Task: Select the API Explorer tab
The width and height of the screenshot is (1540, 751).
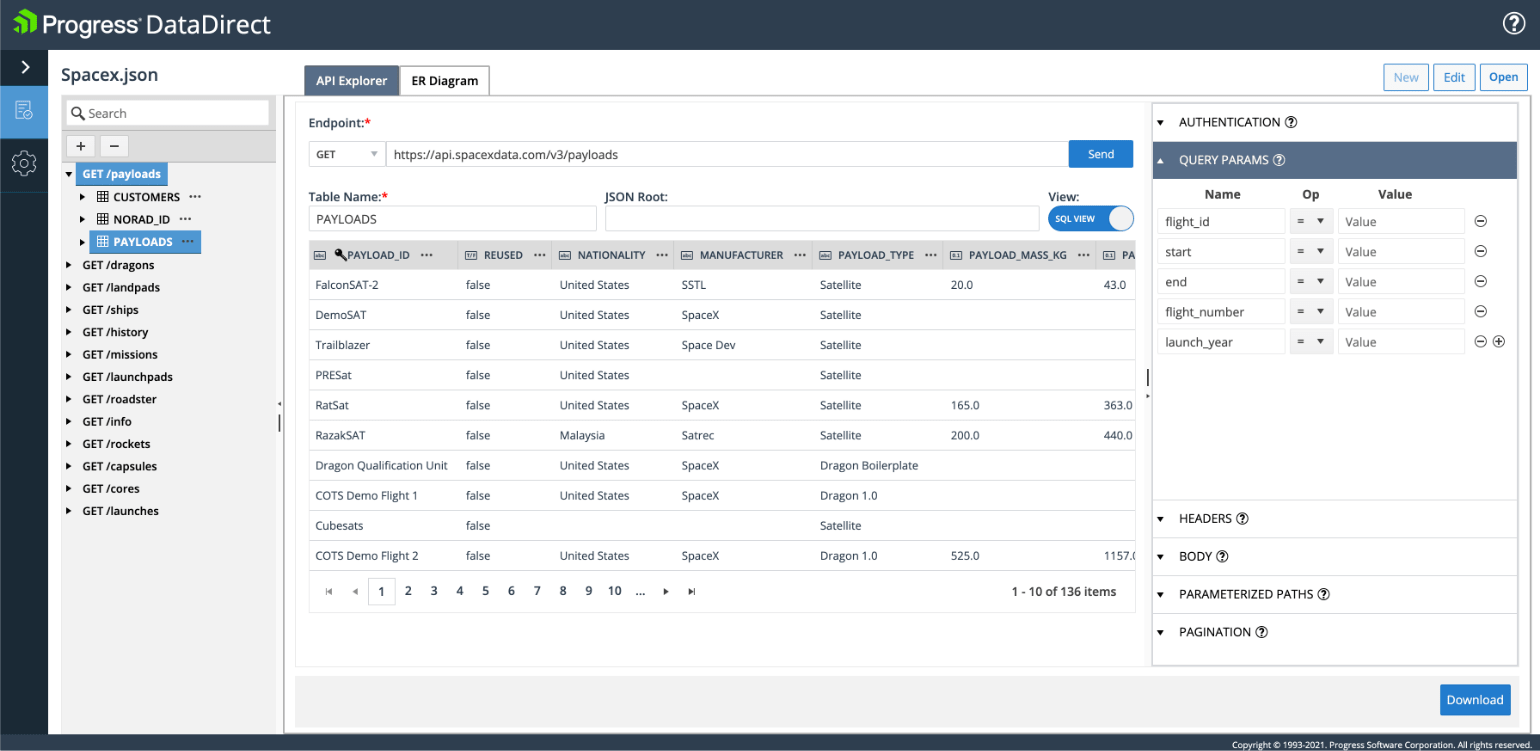Action: [x=351, y=80]
